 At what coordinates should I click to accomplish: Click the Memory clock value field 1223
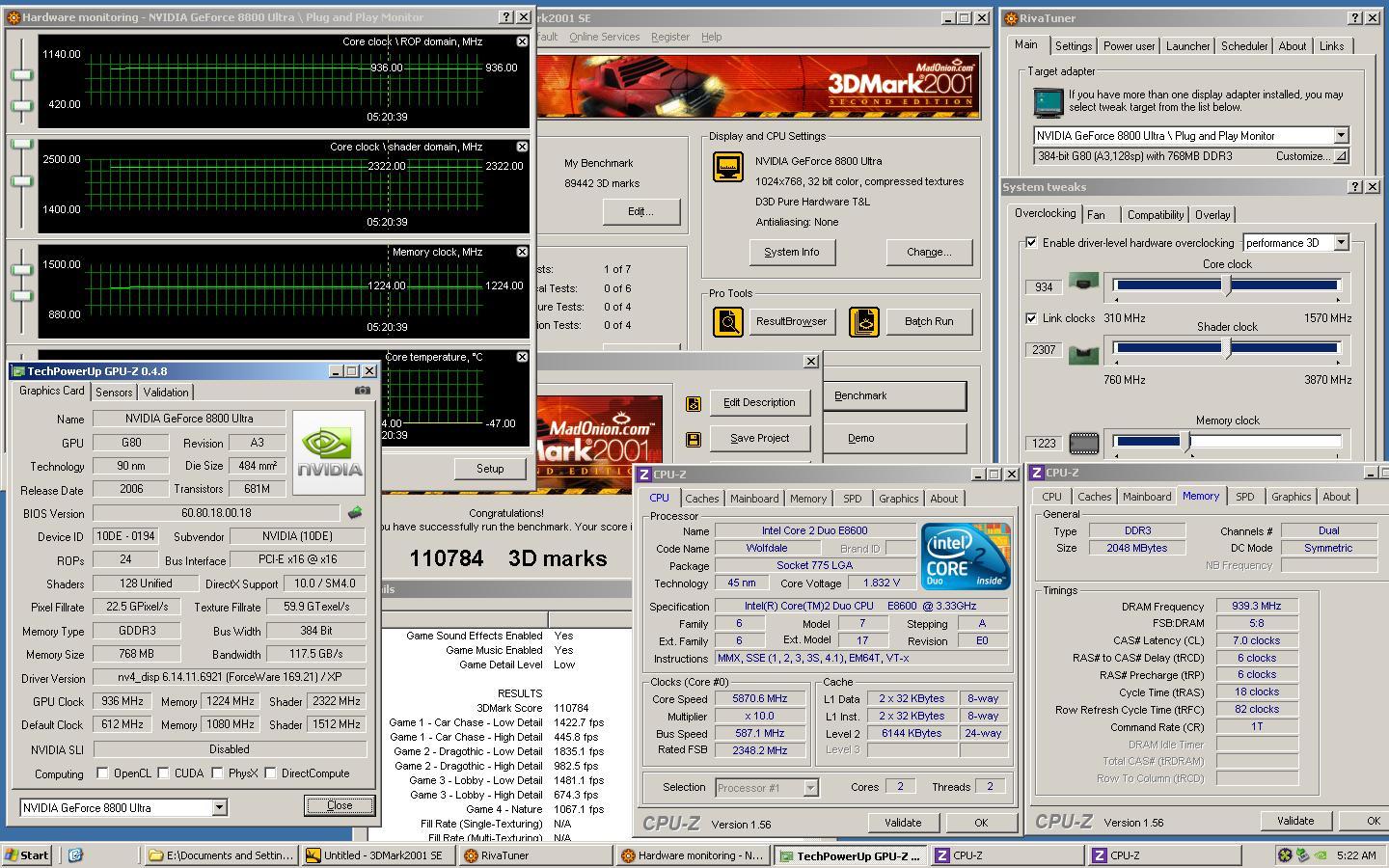tap(1044, 443)
